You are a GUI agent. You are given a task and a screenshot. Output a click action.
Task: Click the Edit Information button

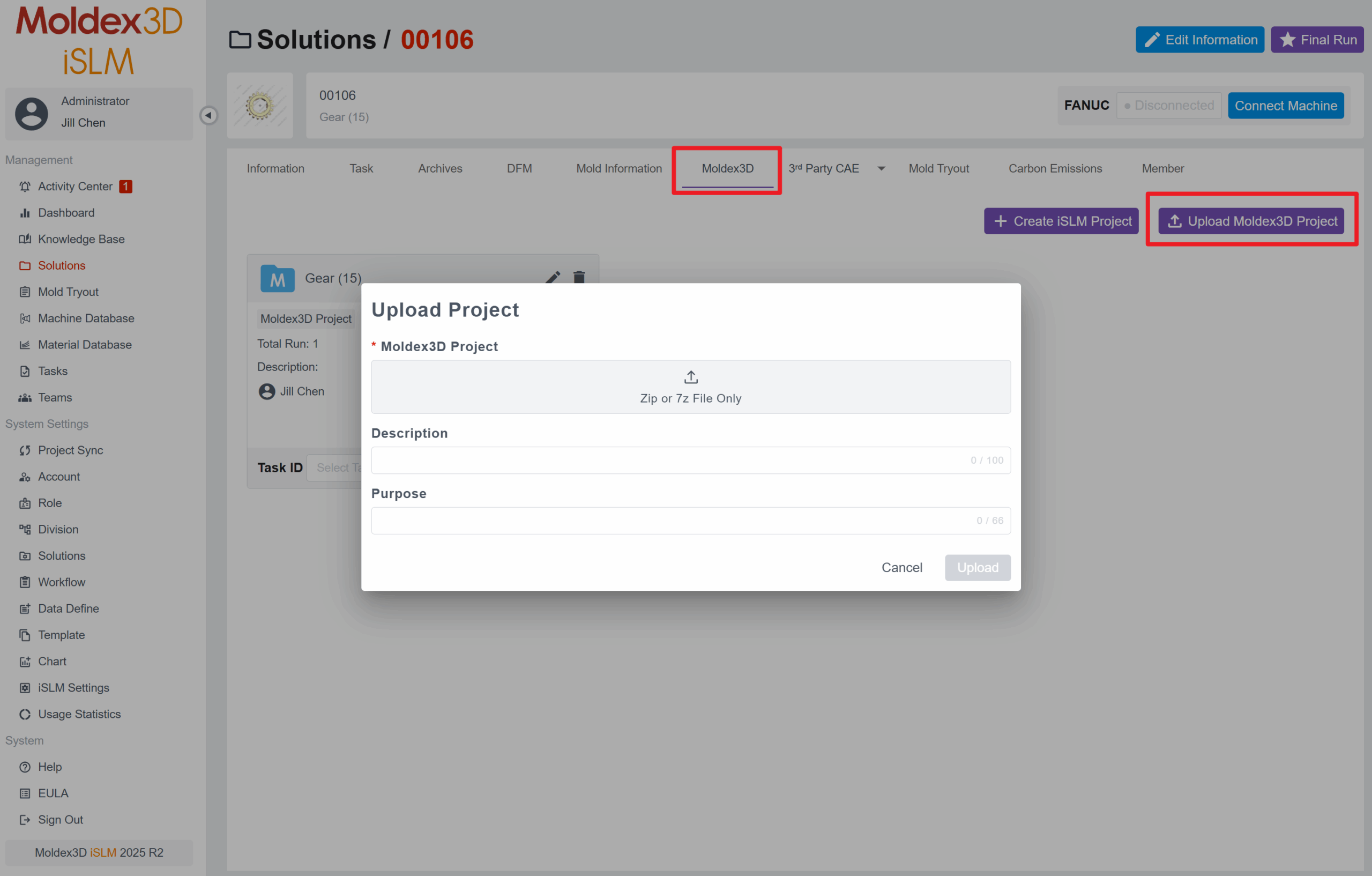click(x=1199, y=40)
